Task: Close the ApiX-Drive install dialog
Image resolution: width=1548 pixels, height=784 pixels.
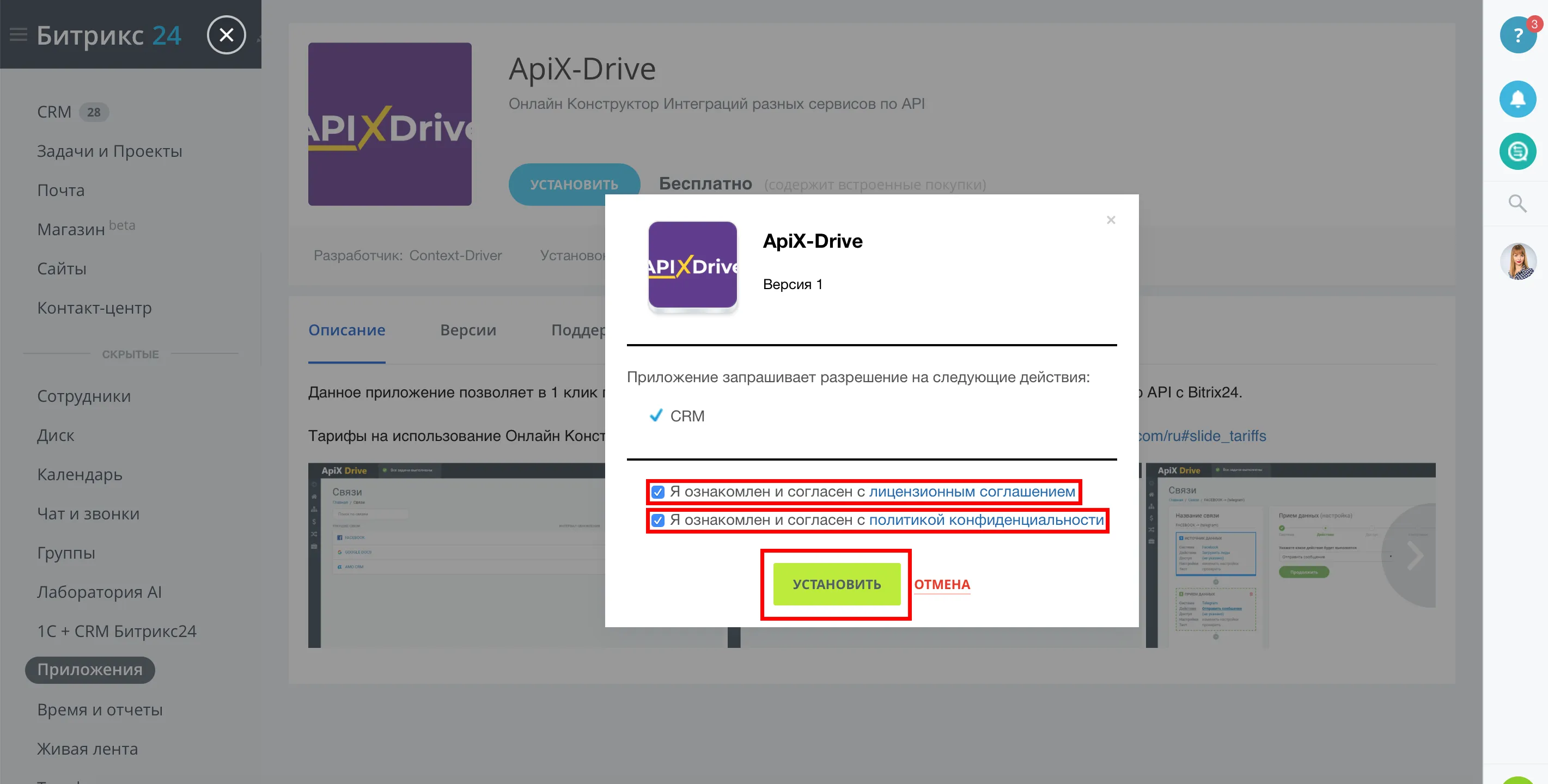Action: 1111,220
